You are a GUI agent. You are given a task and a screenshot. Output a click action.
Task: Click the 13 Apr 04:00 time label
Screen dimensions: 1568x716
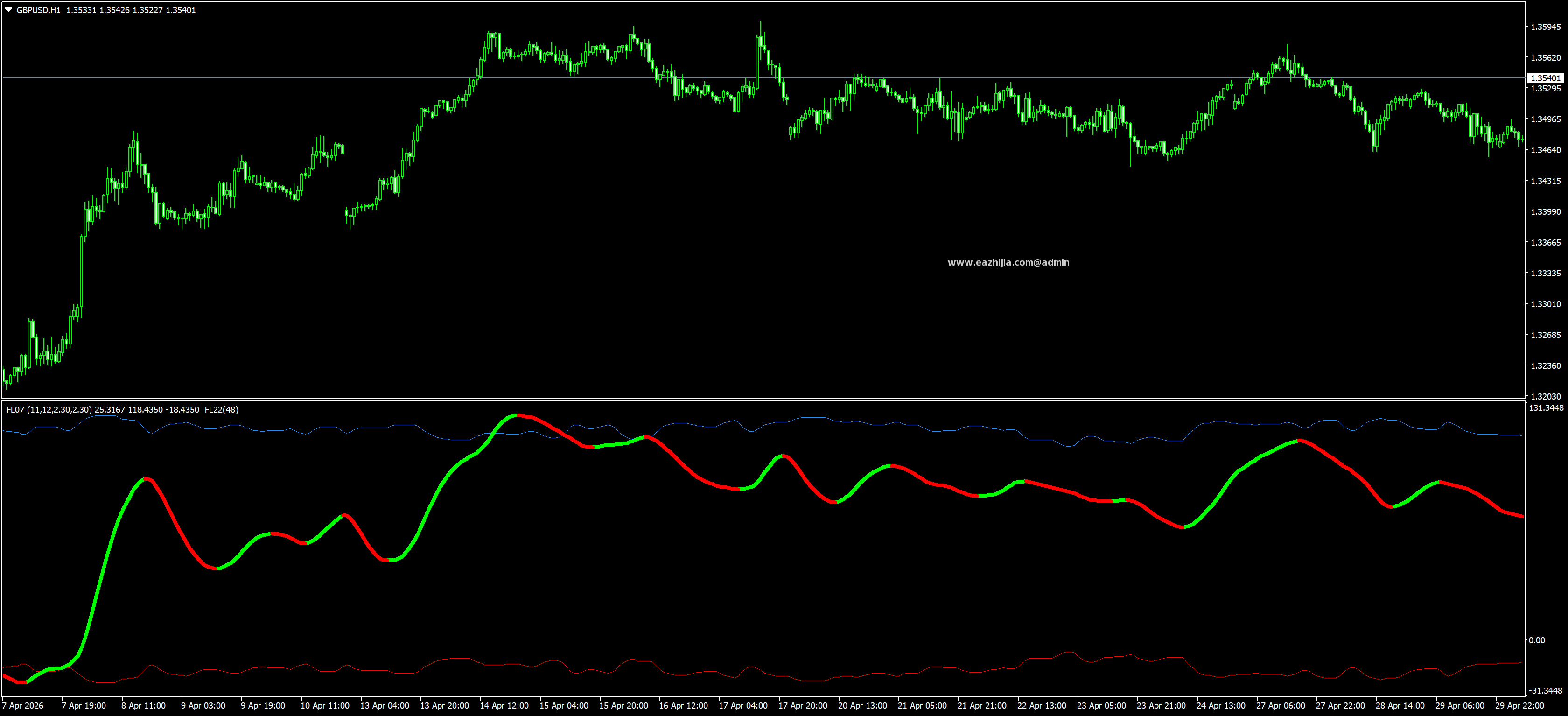tap(384, 706)
